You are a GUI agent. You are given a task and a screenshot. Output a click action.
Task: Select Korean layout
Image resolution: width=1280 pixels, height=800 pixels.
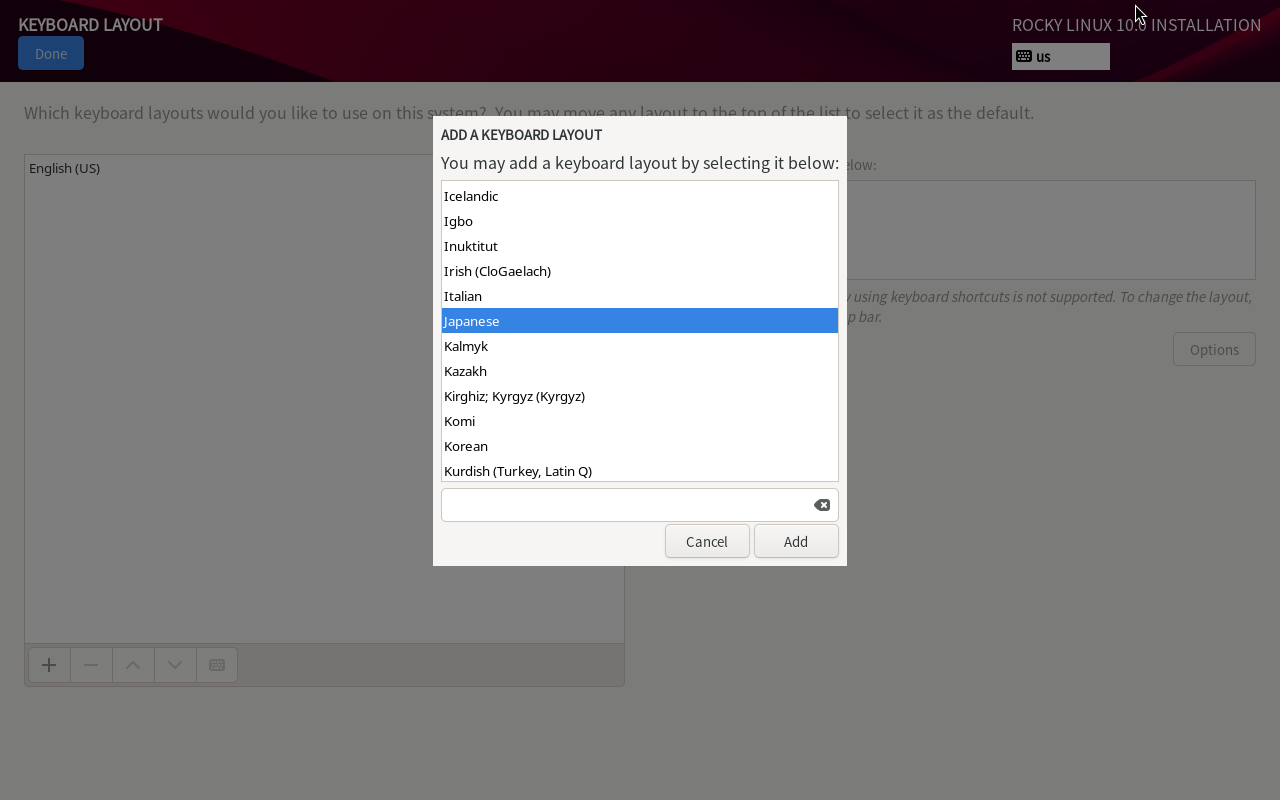tap(640, 446)
